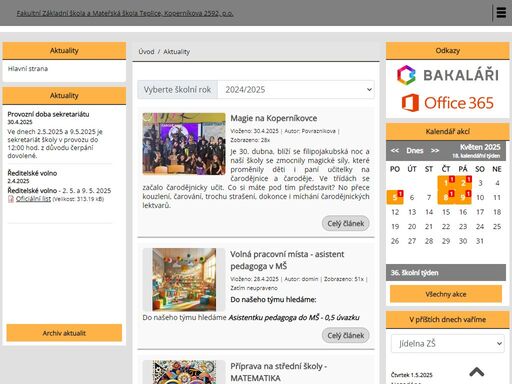Expand the Jídelna ZŠ dropdown
The height and width of the screenshot is (384, 512).
click(448, 343)
